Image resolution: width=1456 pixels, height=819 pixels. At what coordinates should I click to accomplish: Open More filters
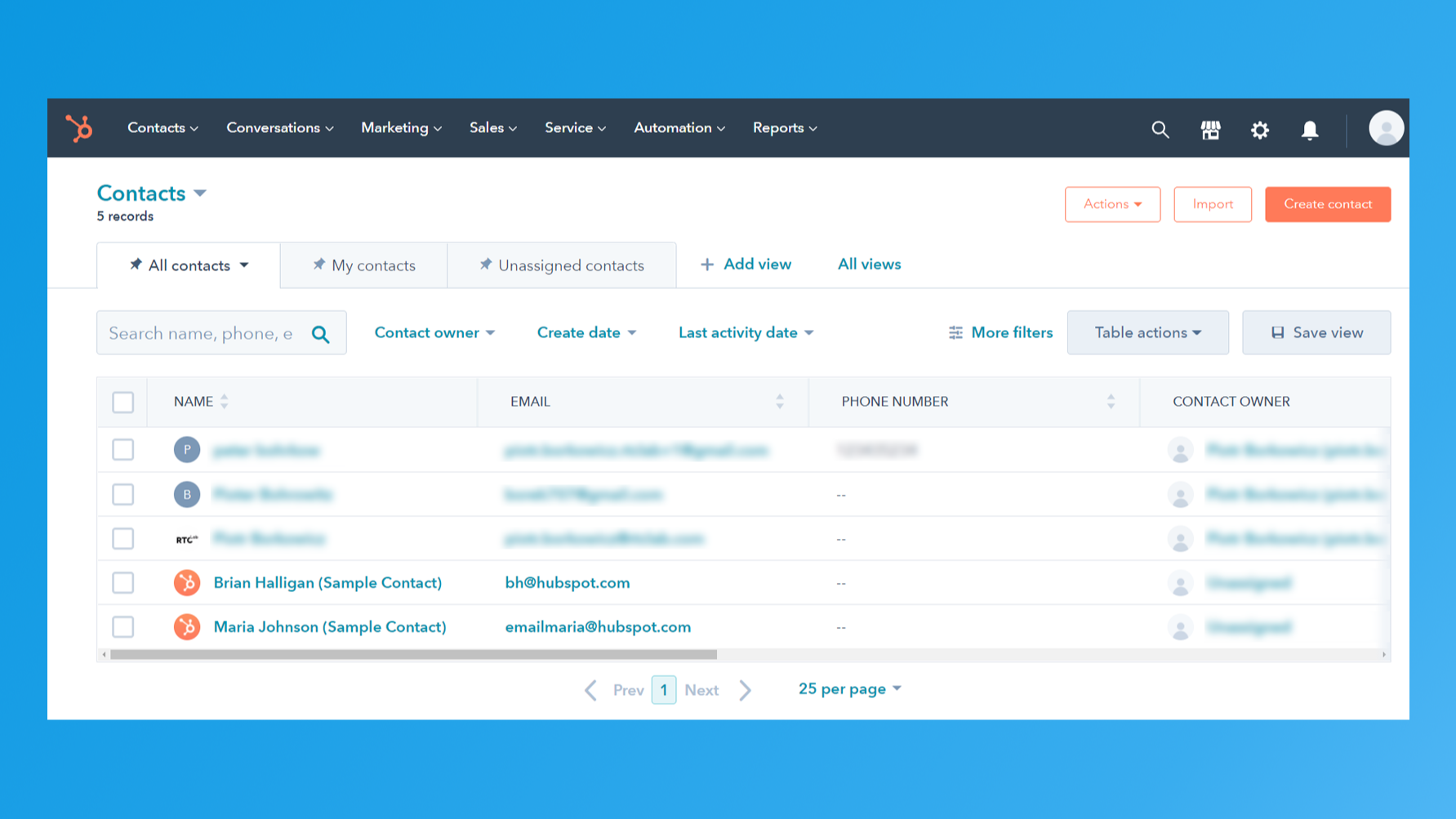point(1000,332)
